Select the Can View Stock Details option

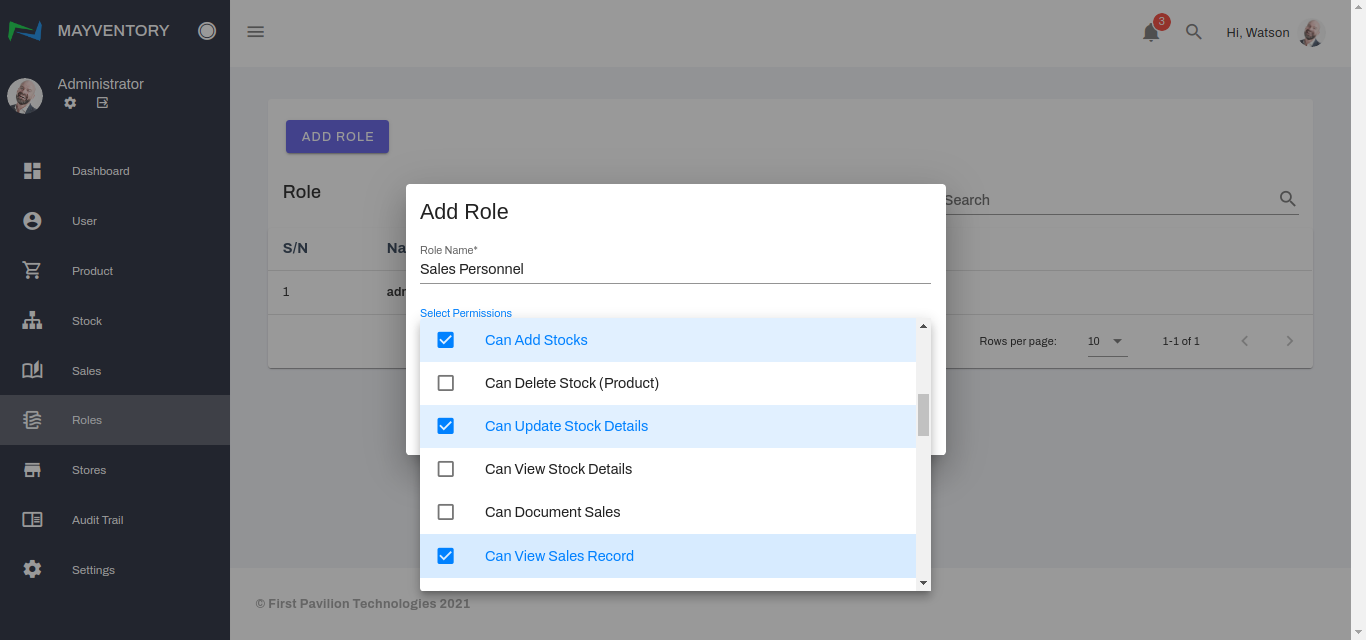click(558, 469)
